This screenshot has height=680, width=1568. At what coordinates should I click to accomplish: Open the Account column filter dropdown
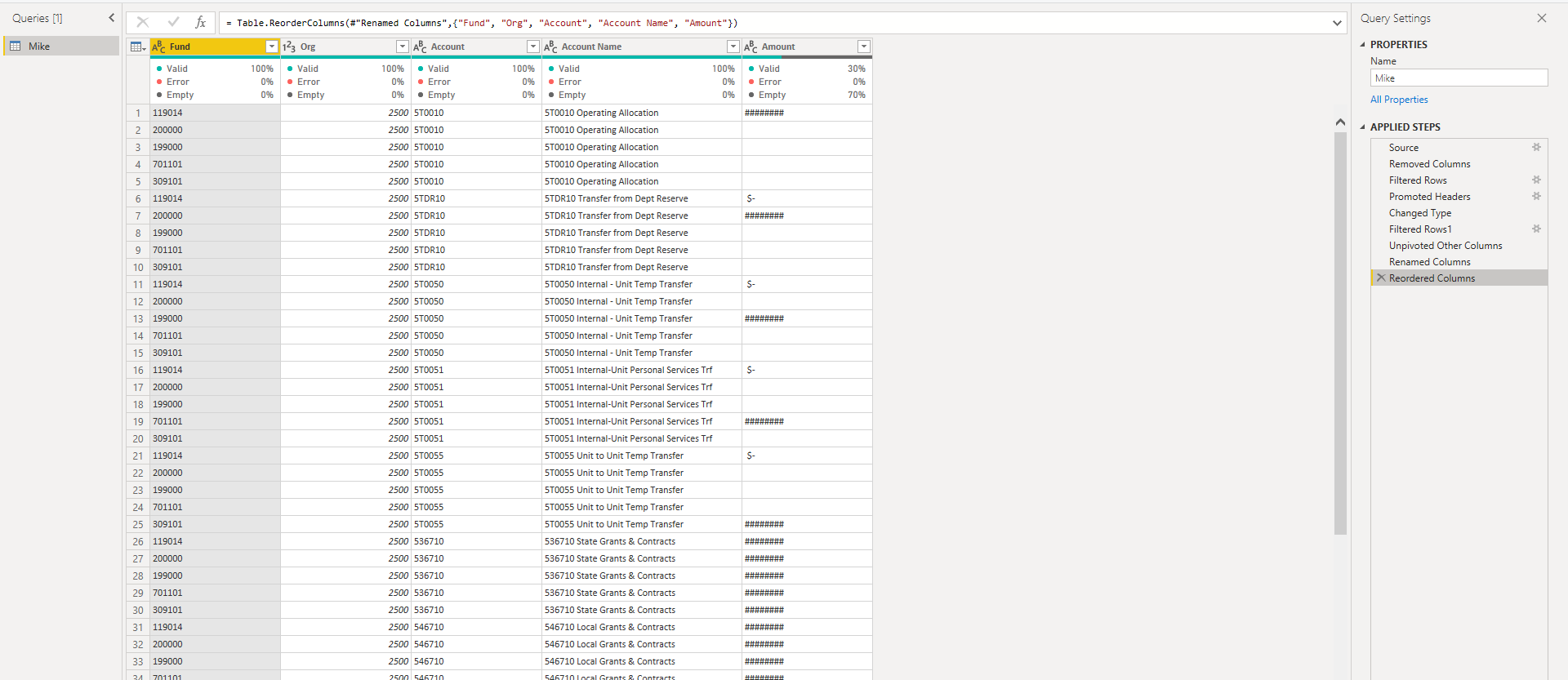533,47
